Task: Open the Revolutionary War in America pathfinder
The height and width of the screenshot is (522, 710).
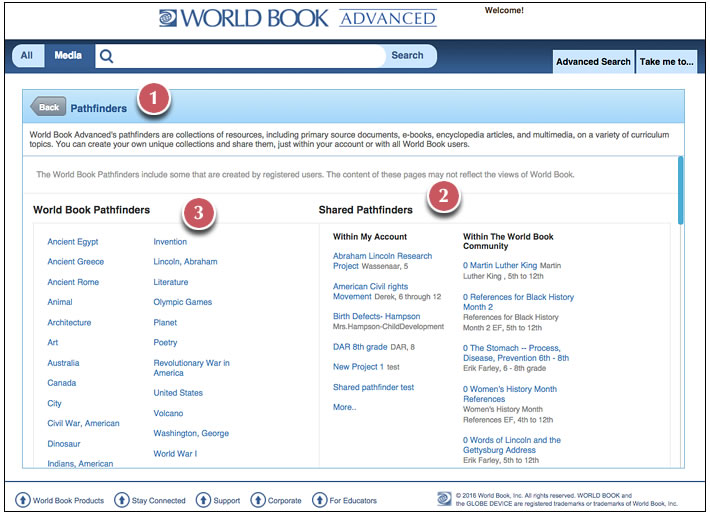Action: click(191, 368)
